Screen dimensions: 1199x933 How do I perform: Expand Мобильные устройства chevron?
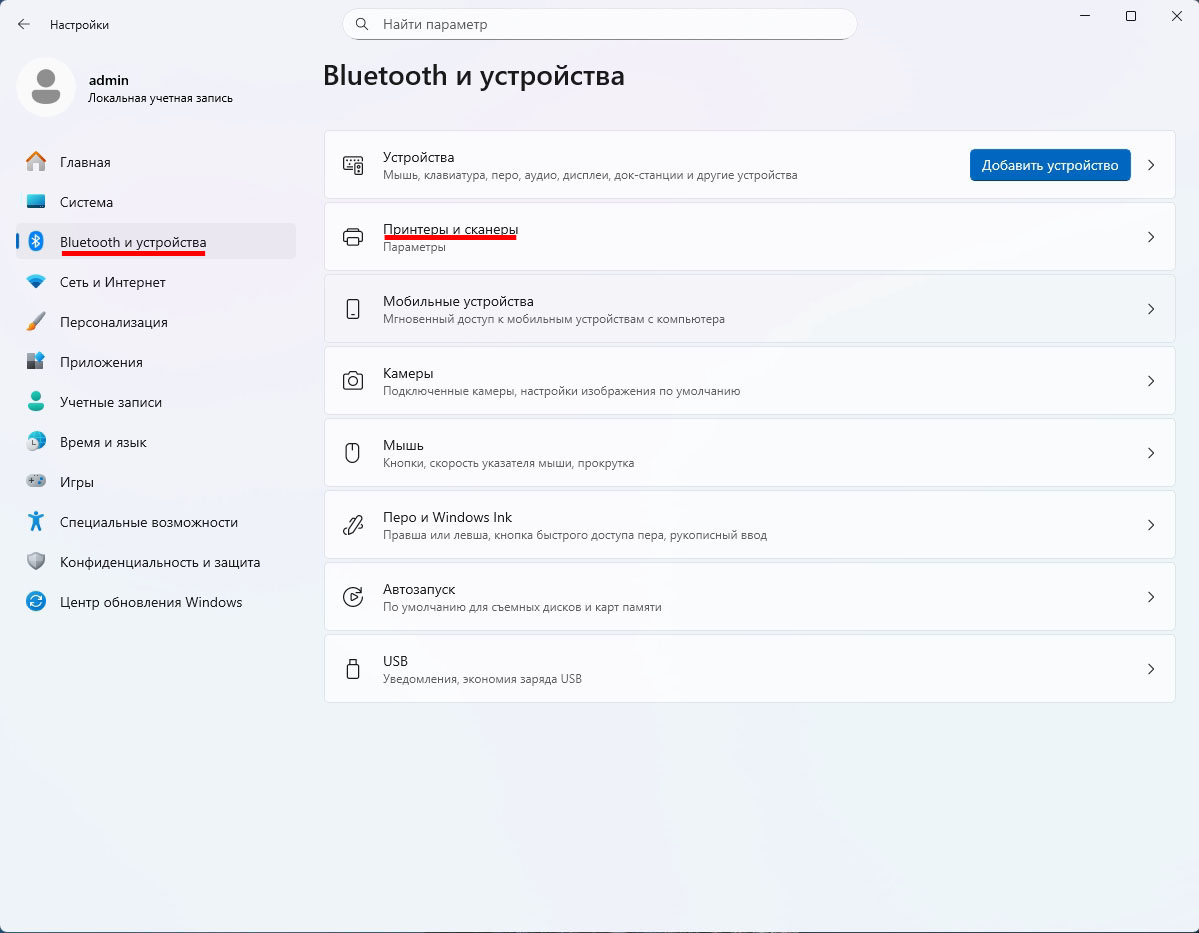tap(1151, 309)
